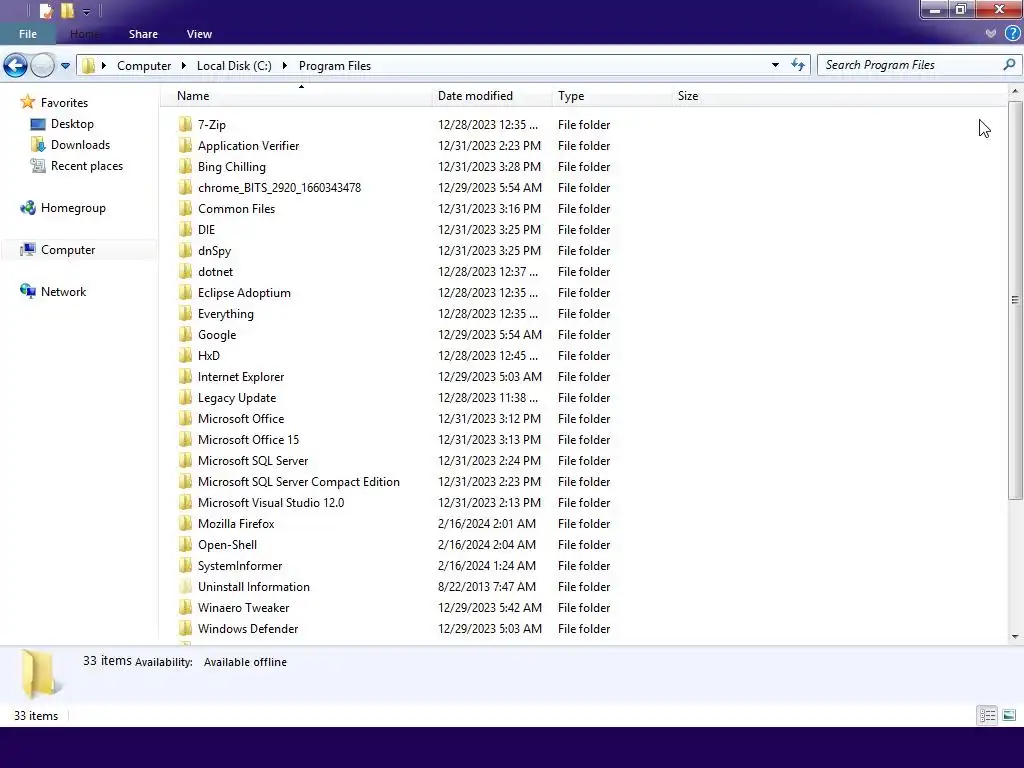This screenshot has width=1024, height=768.
Task: Click the Mozilla Firefox folder icon
Action: (185, 523)
